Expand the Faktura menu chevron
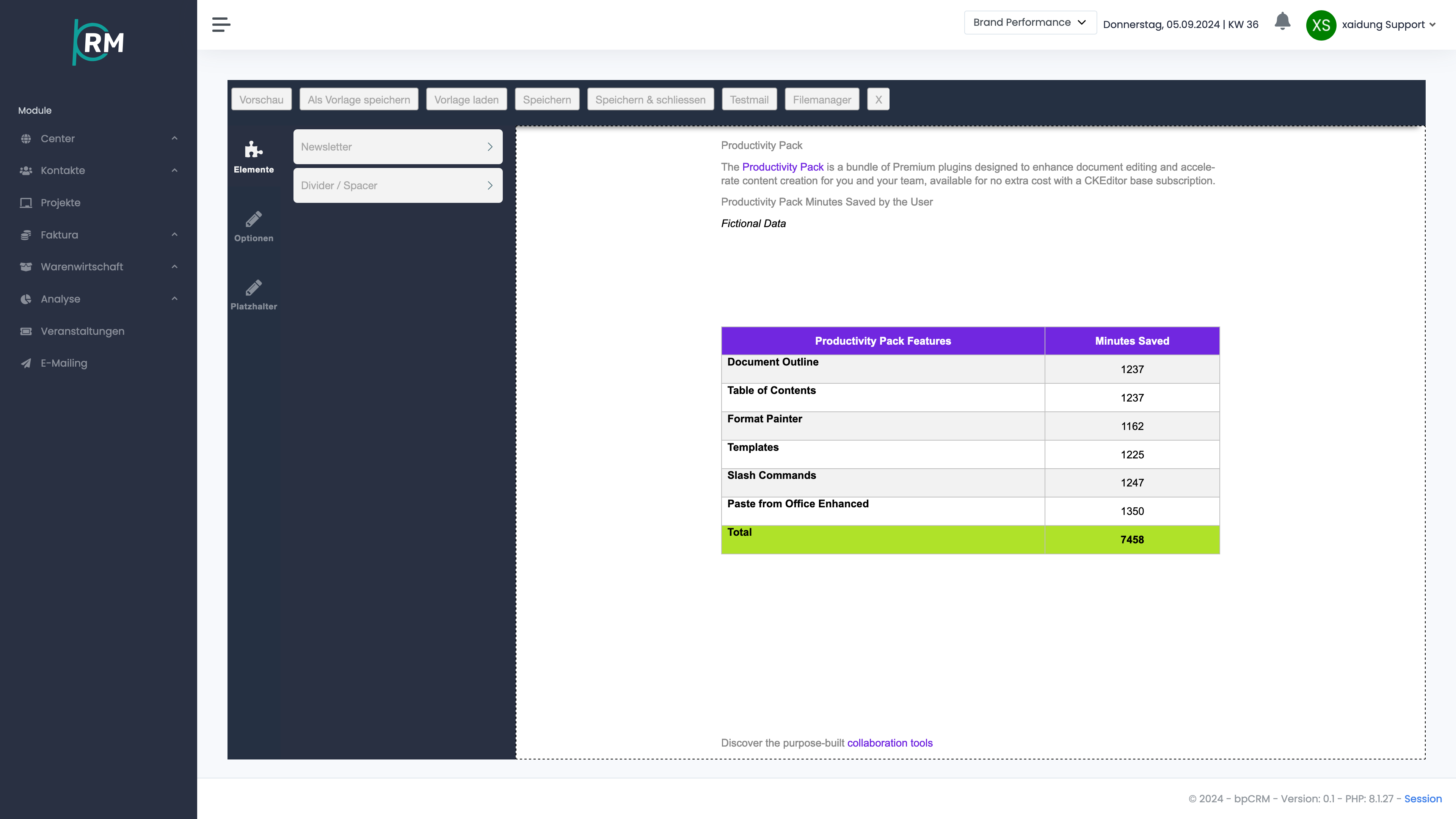Viewport: 1456px width, 819px height. 175,235
